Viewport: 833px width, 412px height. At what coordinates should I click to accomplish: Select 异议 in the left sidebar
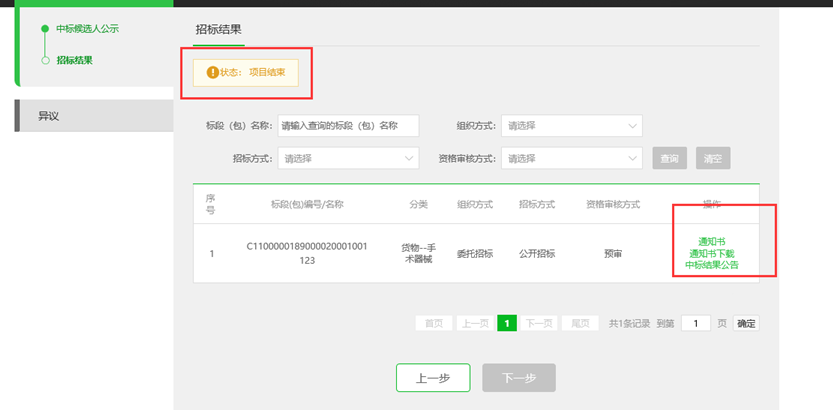pyautogui.click(x=50, y=116)
